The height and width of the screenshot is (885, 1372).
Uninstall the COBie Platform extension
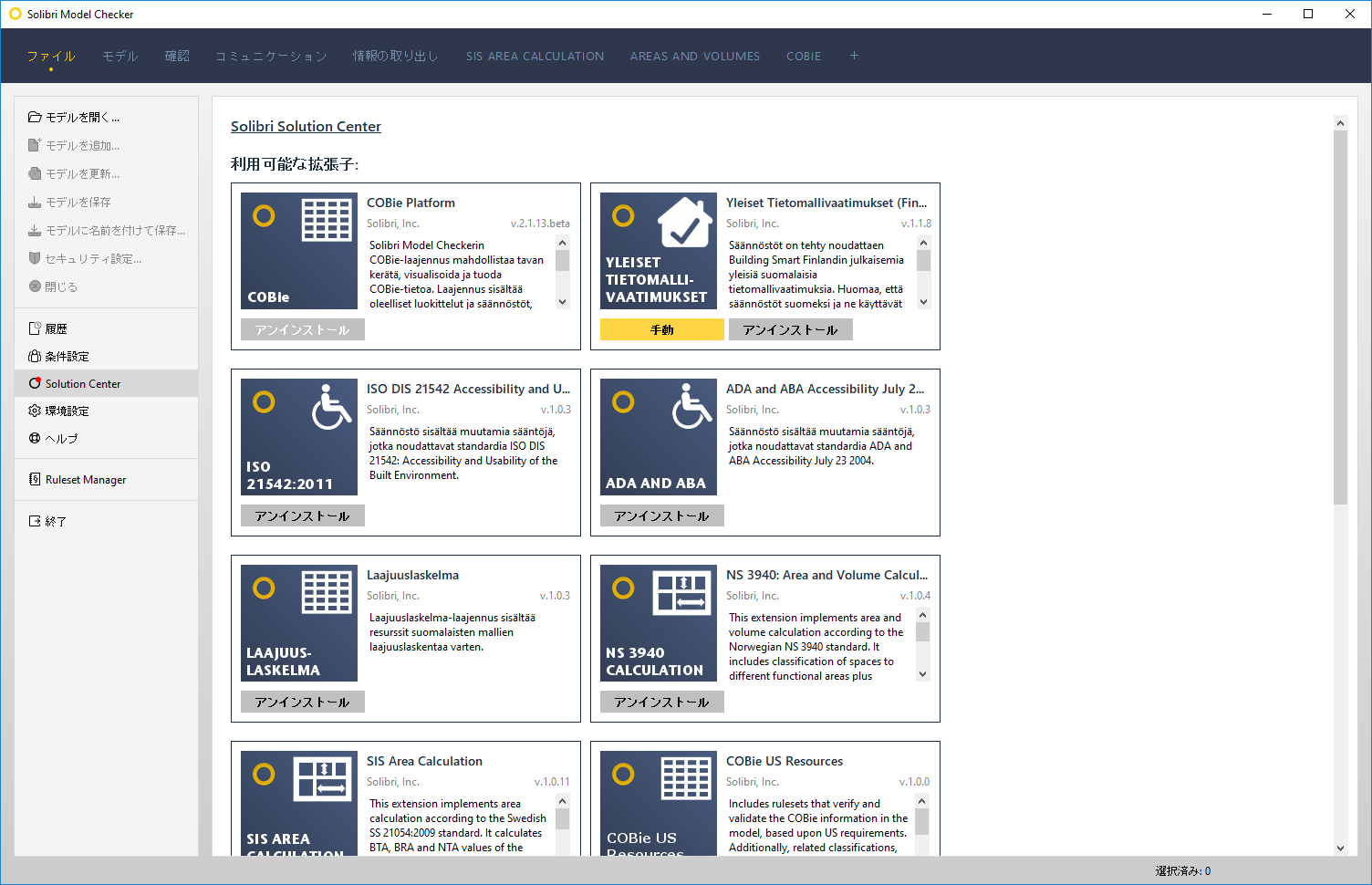[x=303, y=329]
